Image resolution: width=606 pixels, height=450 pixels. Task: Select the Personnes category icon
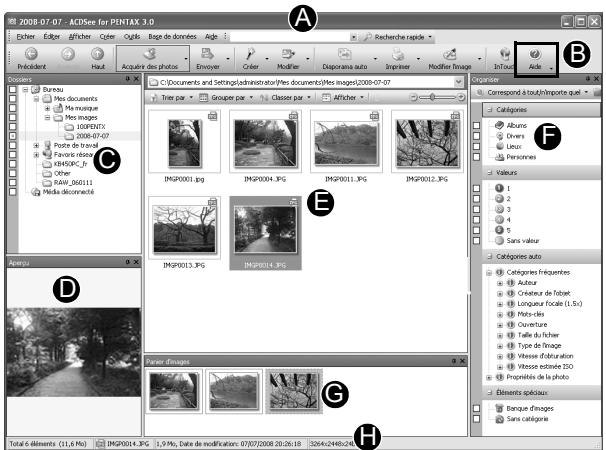pos(499,157)
